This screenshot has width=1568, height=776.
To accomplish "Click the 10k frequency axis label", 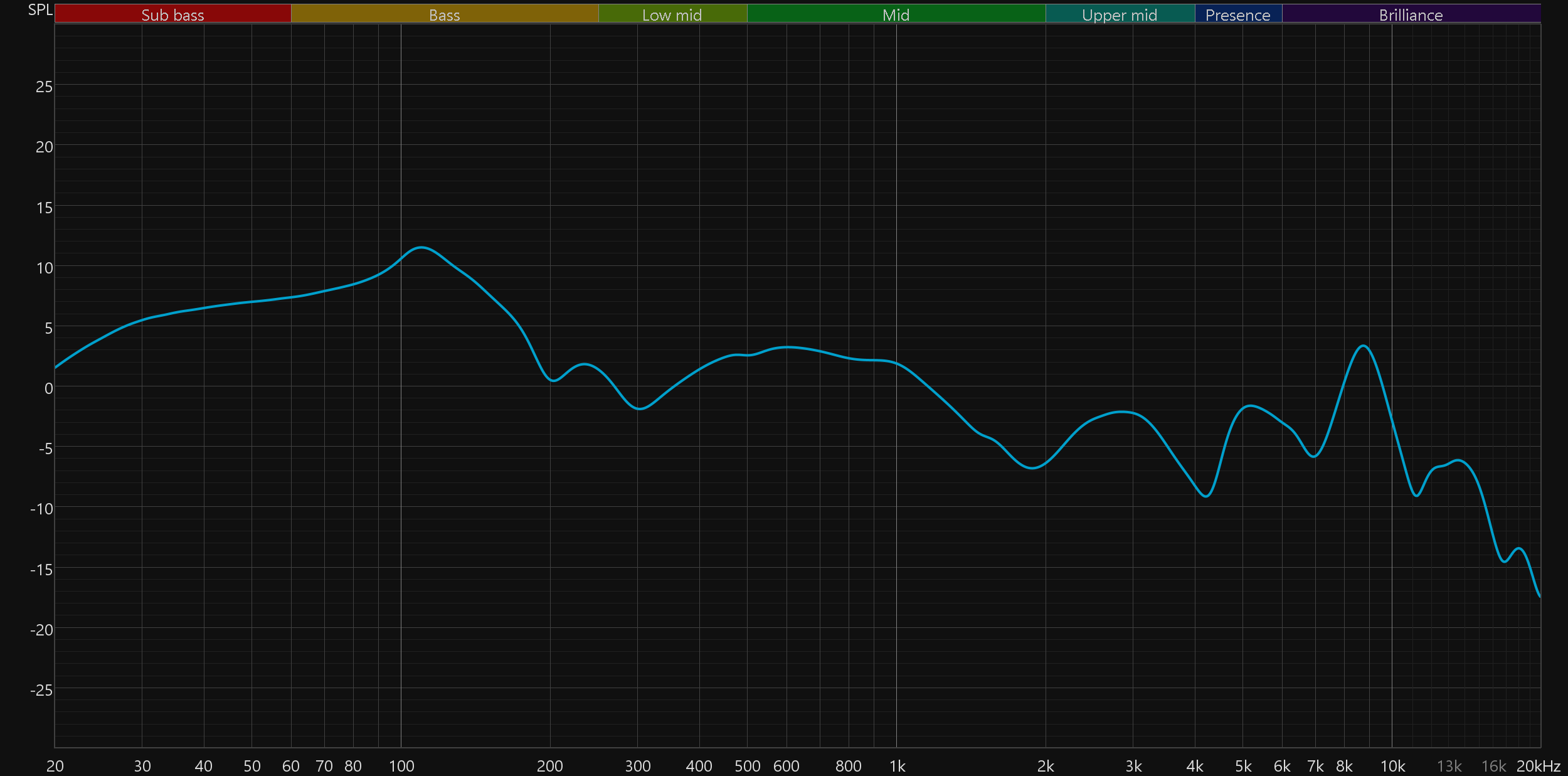I will click(1392, 766).
